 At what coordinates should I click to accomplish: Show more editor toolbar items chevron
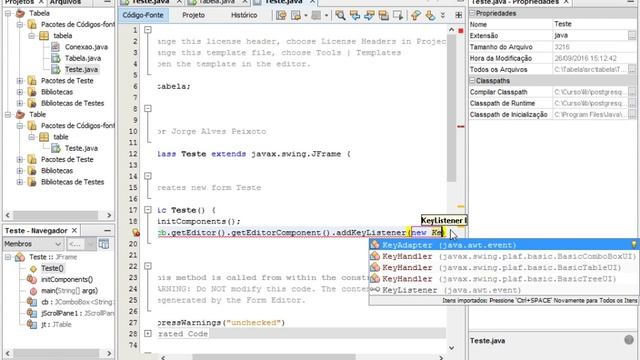pyautogui.click(x=443, y=16)
